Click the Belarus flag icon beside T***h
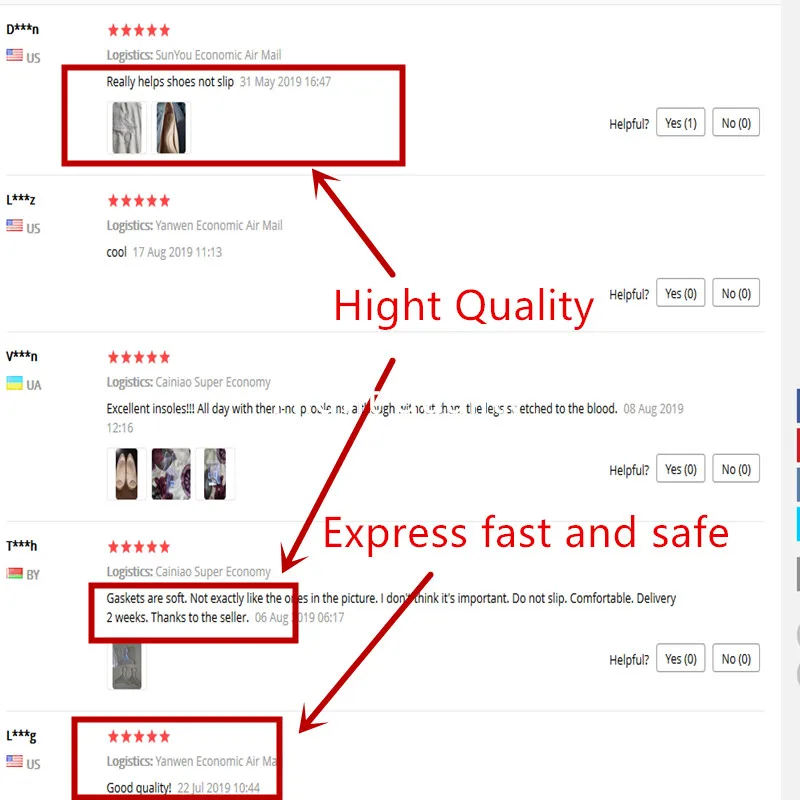 point(14,573)
